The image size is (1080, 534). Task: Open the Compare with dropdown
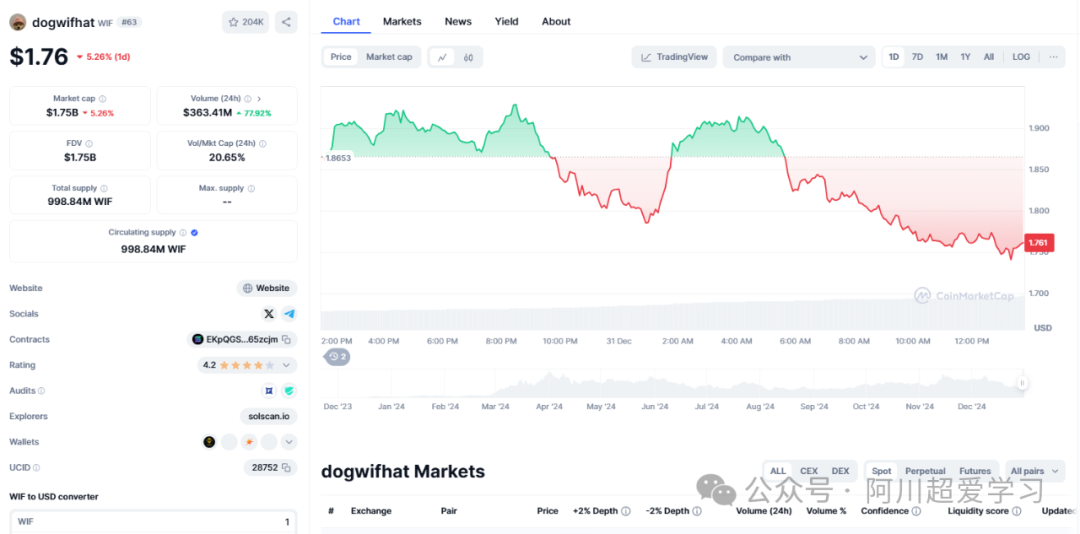click(x=799, y=57)
